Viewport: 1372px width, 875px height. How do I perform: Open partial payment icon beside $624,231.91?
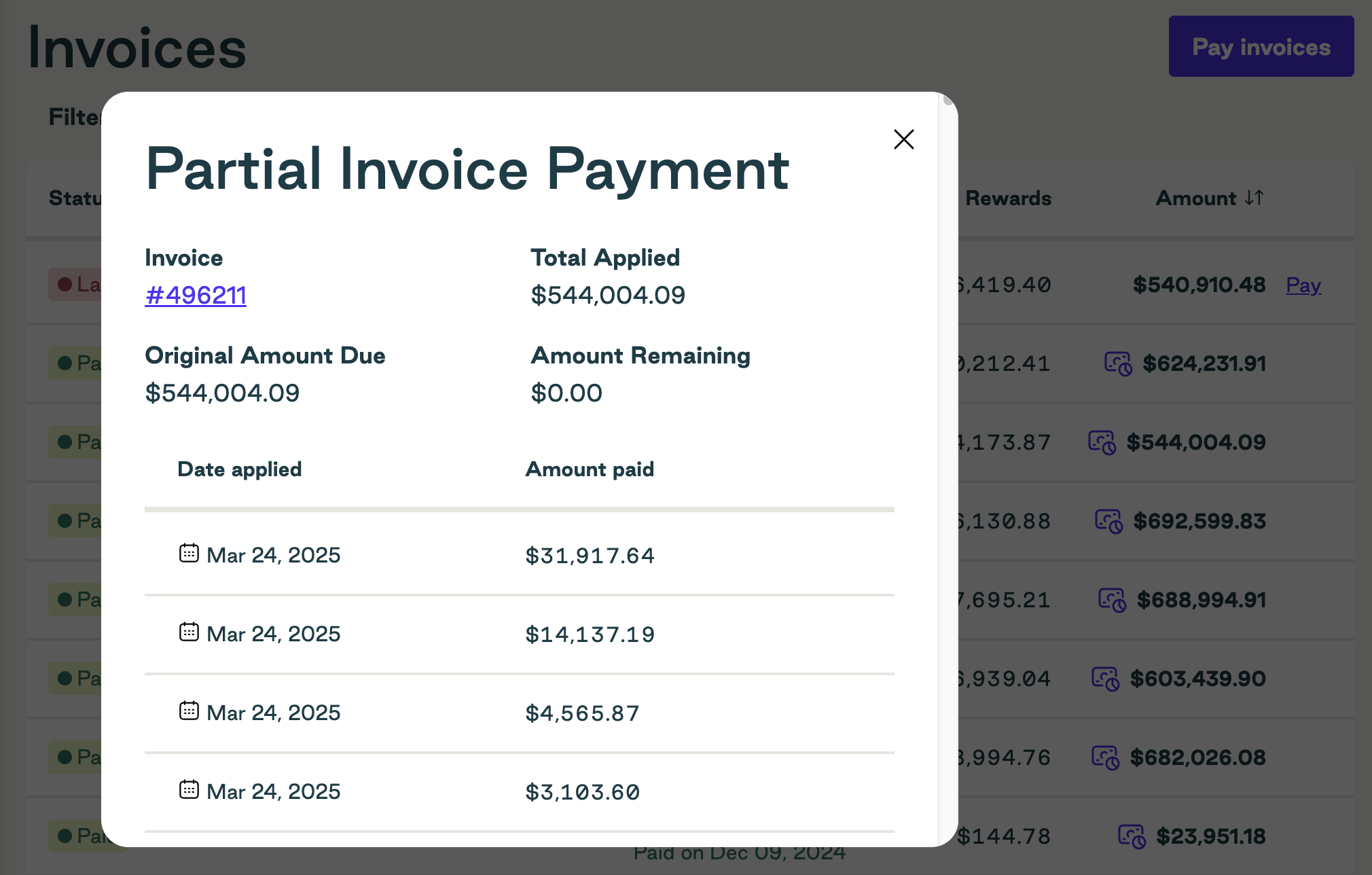[1118, 363]
